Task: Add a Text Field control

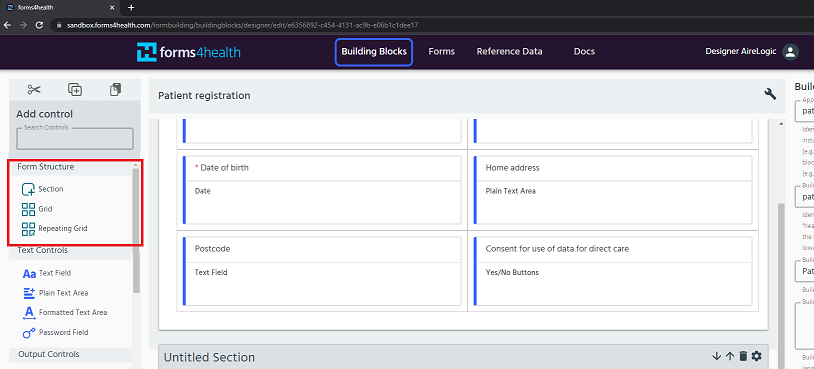Action: pyautogui.click(x=47, y=273)
